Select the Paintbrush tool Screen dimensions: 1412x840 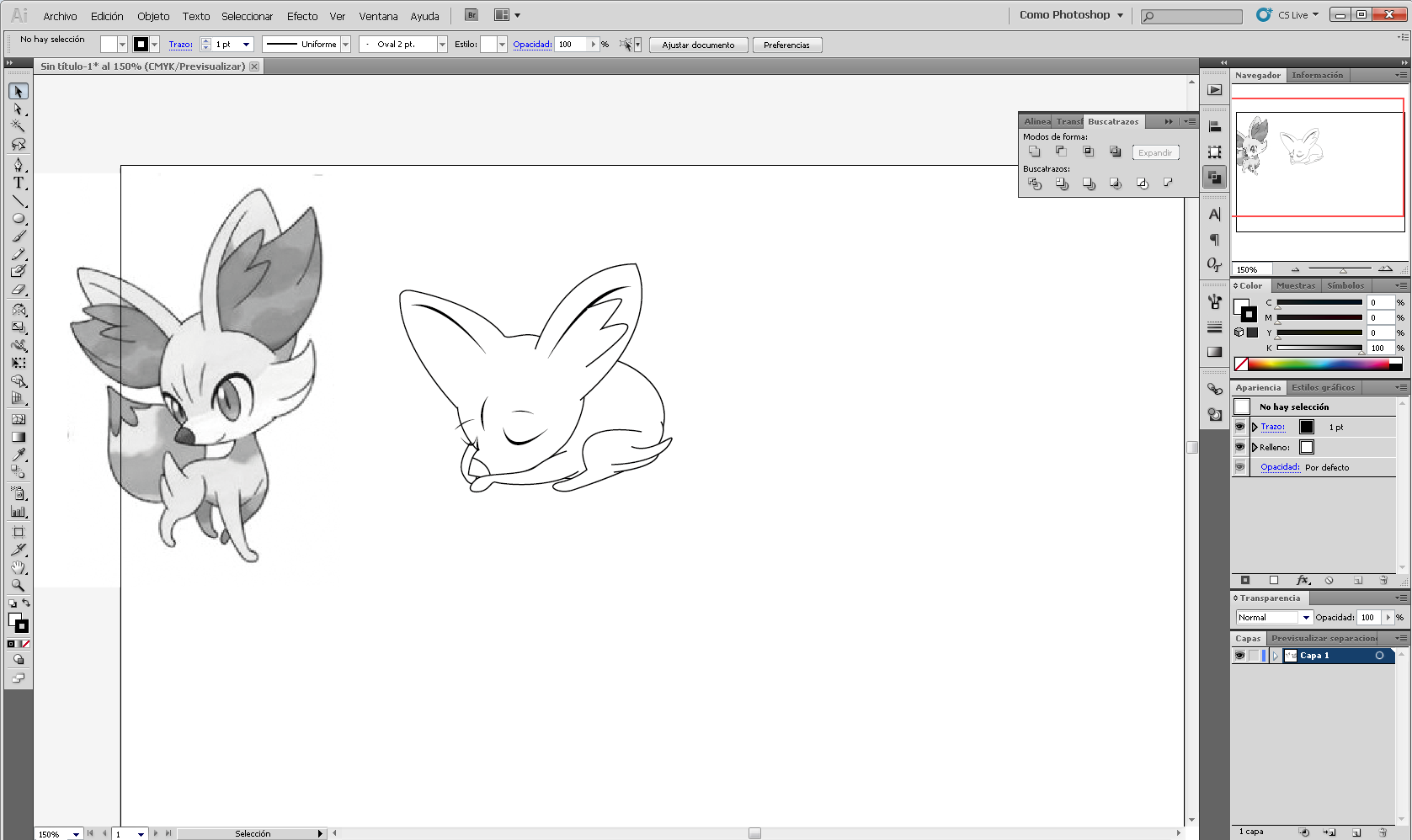(x=18, y=237)
